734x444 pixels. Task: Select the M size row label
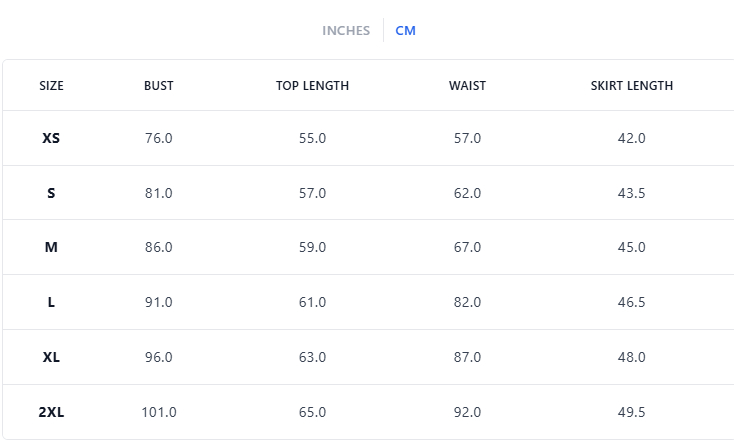51,247
